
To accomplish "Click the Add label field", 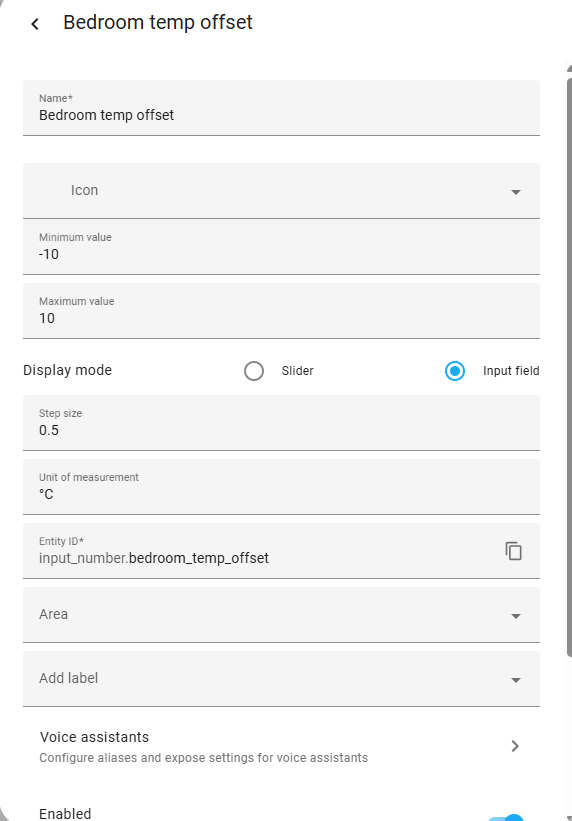I will coord(281,679).
